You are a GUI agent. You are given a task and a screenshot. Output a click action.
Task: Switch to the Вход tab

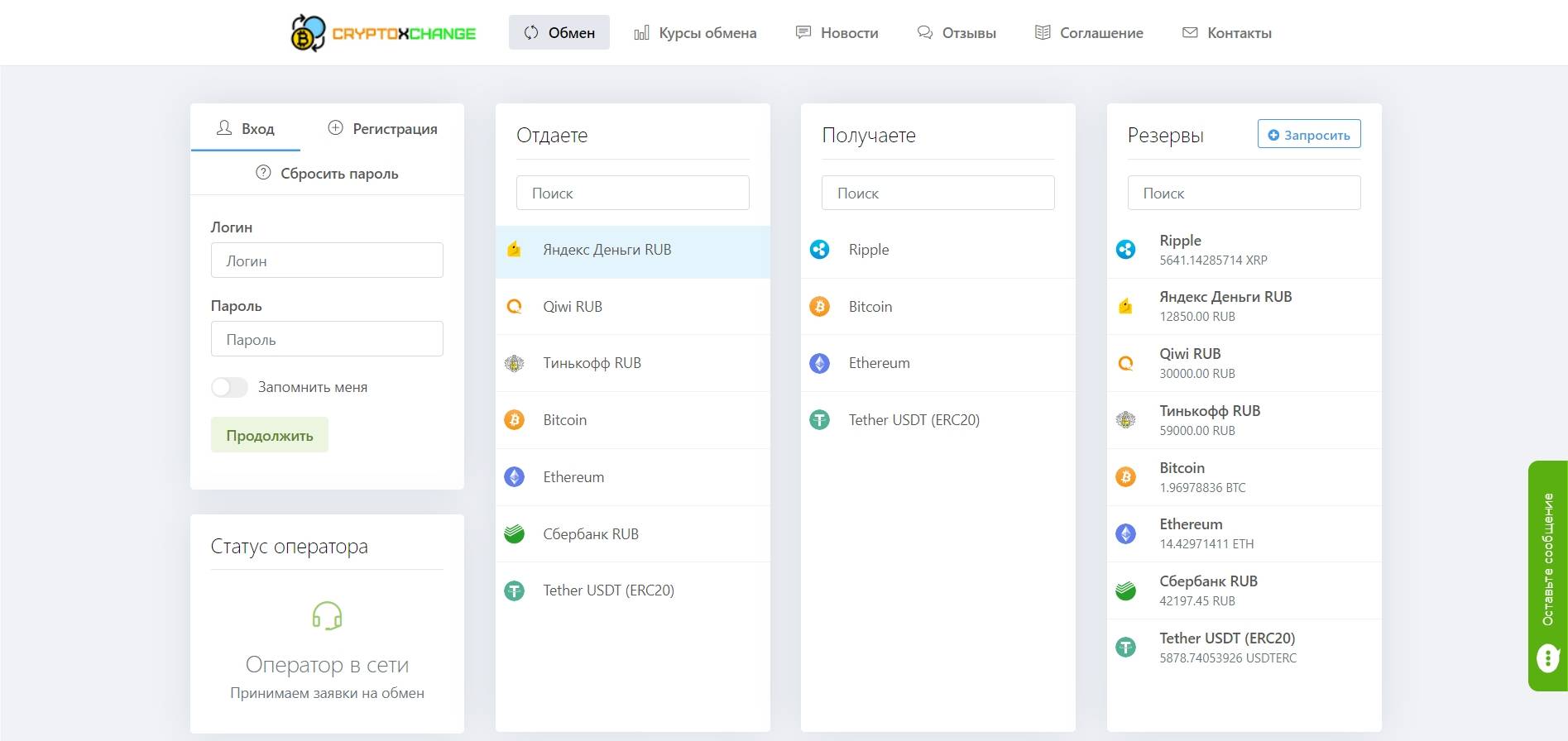[246, 128]
